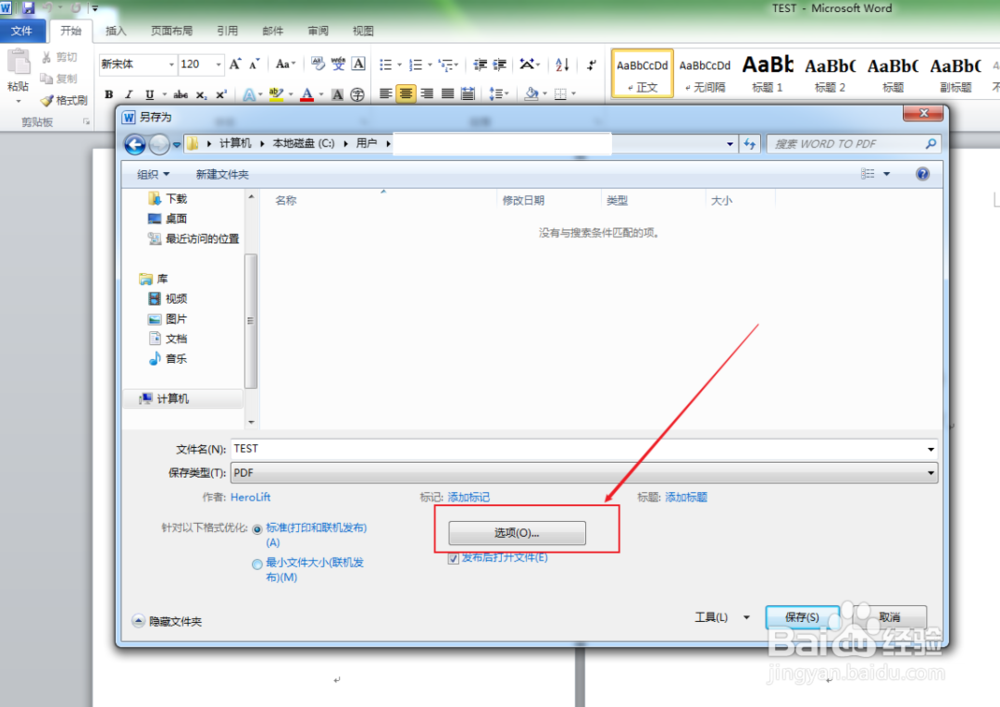The height and width of the screenshot is (707, 1000).
Task: Open the Organize dropdown menu
Action: 154,174
